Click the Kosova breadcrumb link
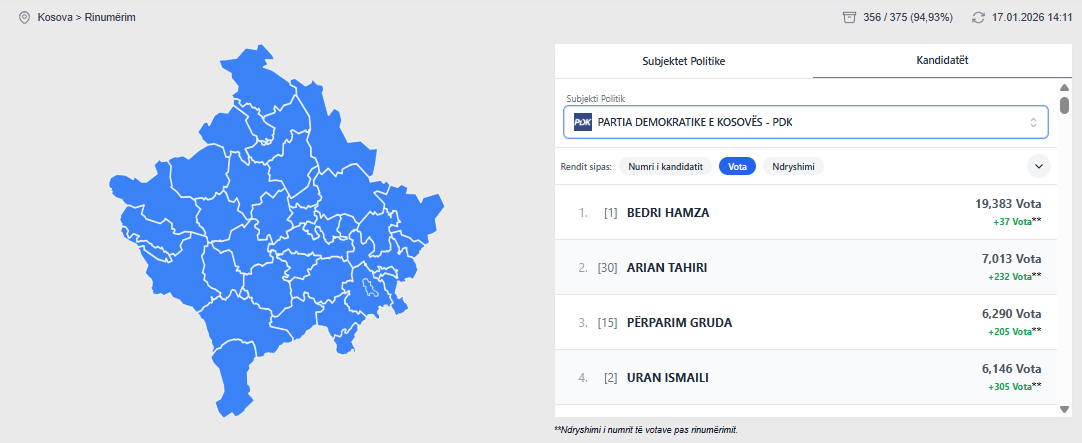The width and height of the screenshot is (1082, 443). click(54, 17)
